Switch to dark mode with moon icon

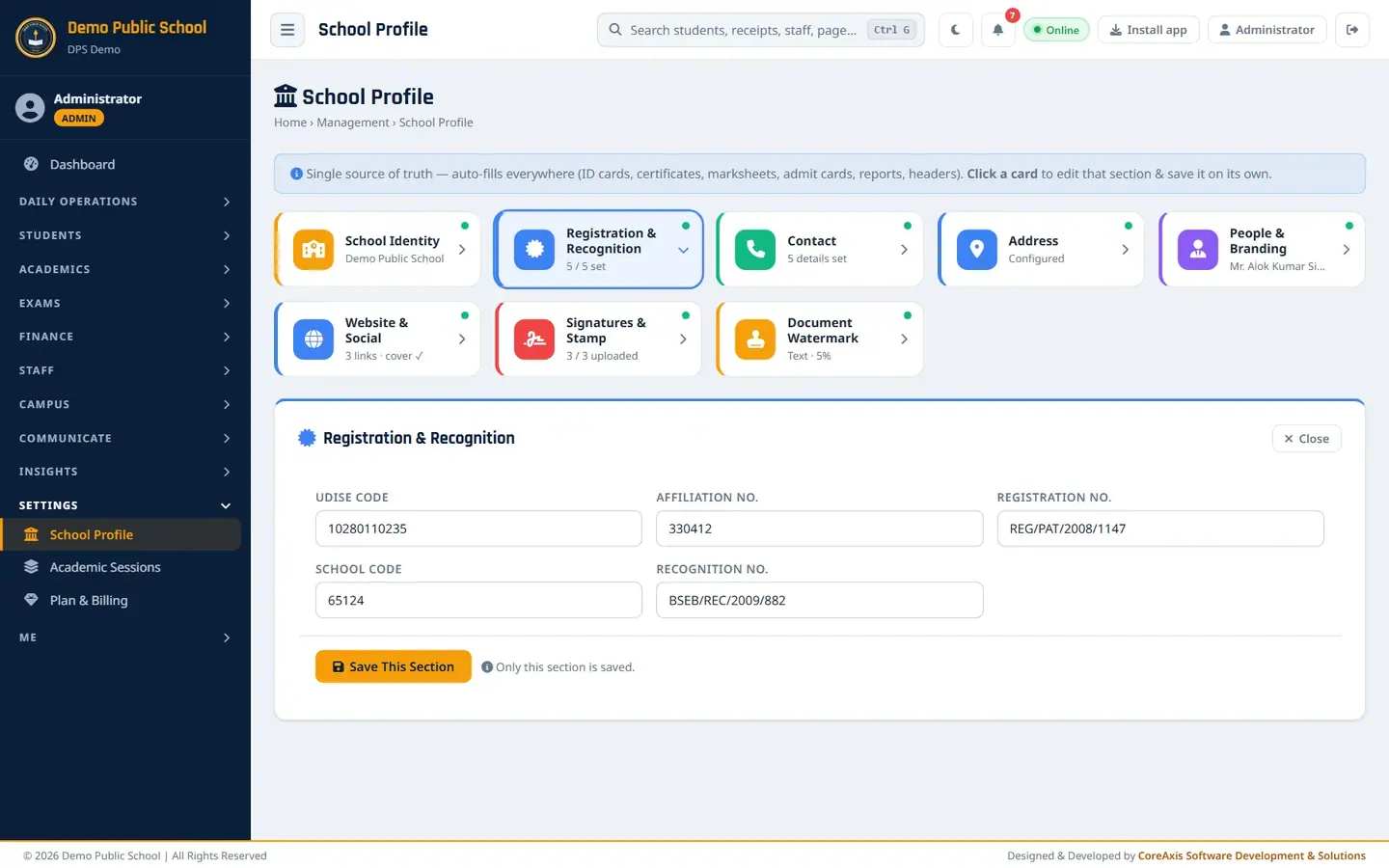coord(955,30)
